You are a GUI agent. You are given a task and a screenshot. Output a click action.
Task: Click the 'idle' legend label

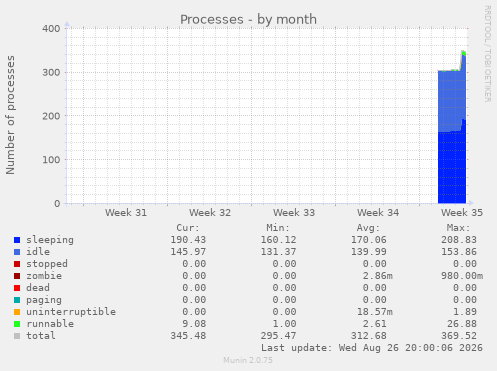38,252
